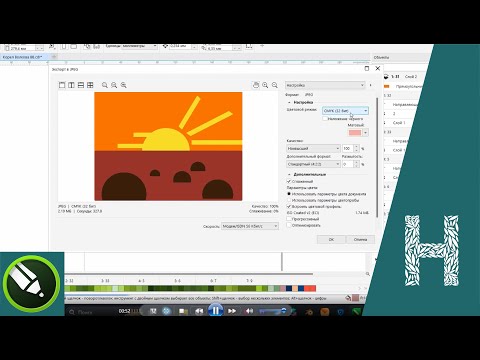Open matte color dropdown arrow
The image size is (480, 360).
(x=366, y=133)
